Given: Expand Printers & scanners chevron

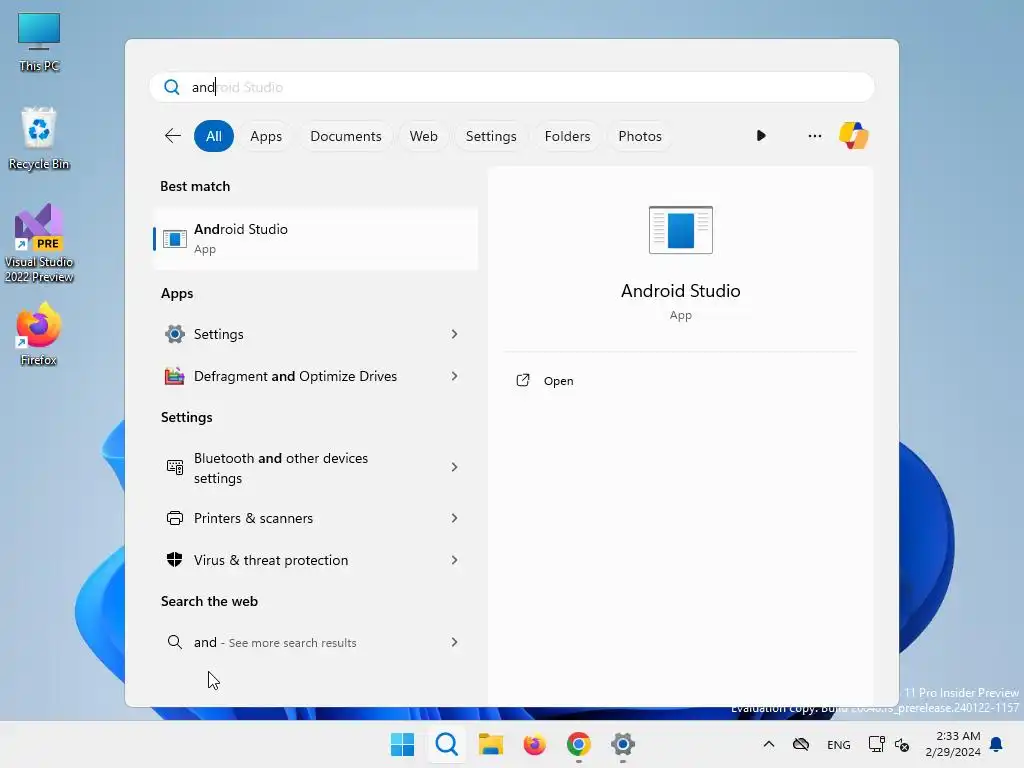Looking at the screenshot, I should point(455,518).
